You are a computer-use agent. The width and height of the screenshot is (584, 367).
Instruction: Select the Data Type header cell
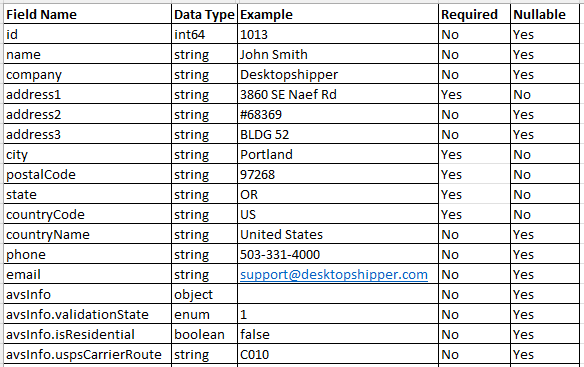tap(204, 14)
